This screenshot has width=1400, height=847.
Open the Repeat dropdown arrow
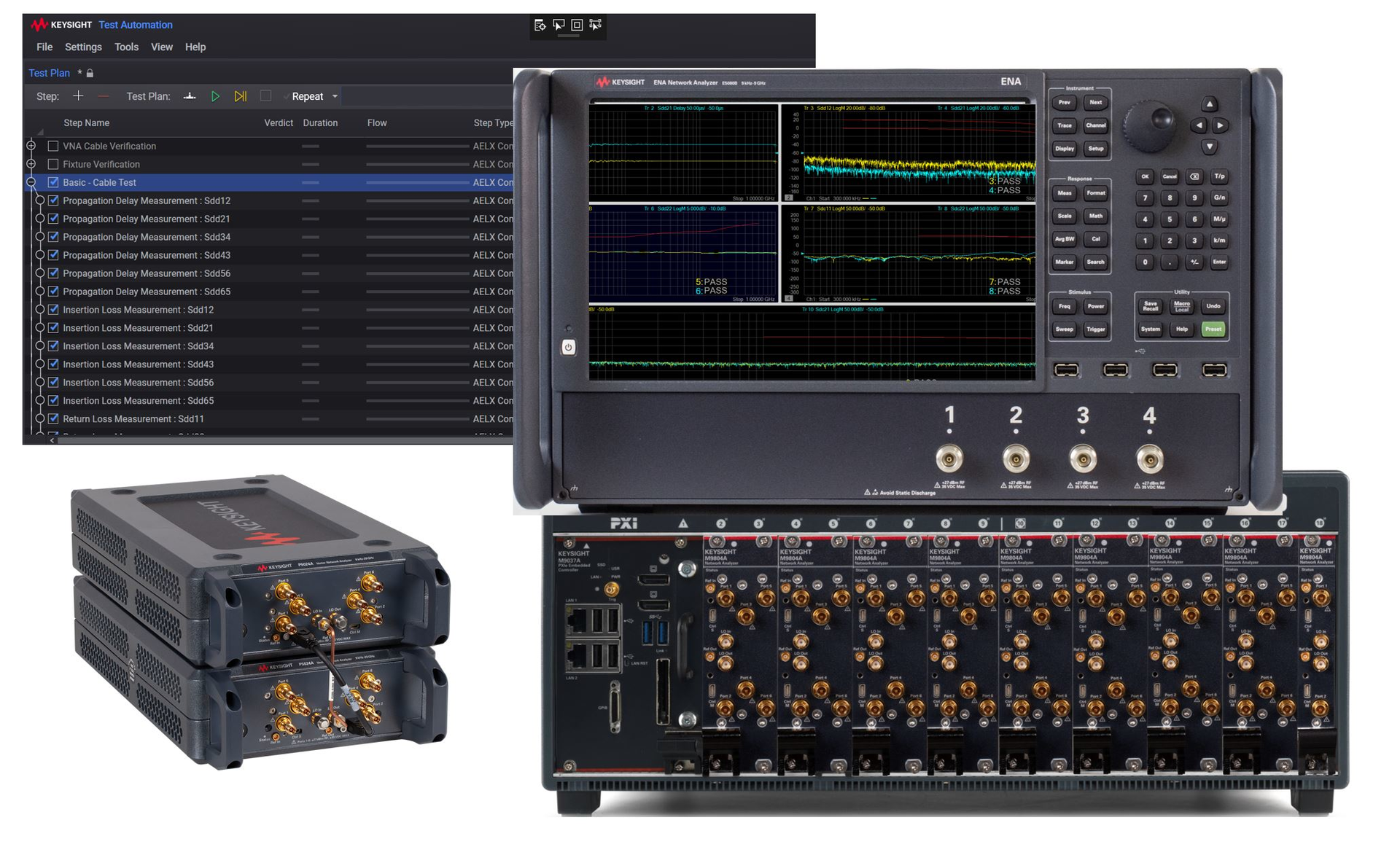[x=334, y=95]
